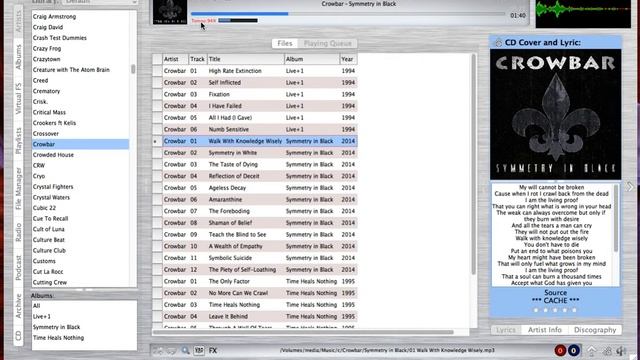Open settings via the bottom gear icon
Screen dimensions: 640x360
607,351
